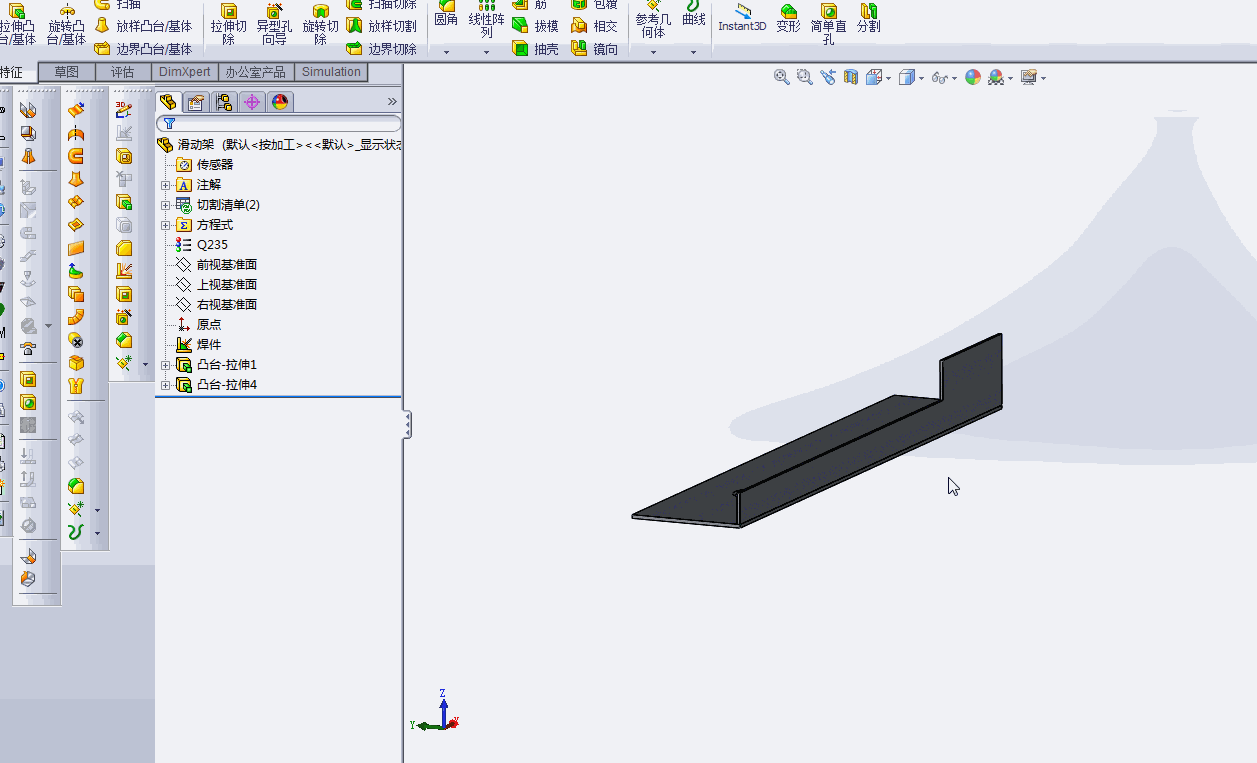
Task: Select the 曲线 curves tool
Action: [x=693, y=14]
